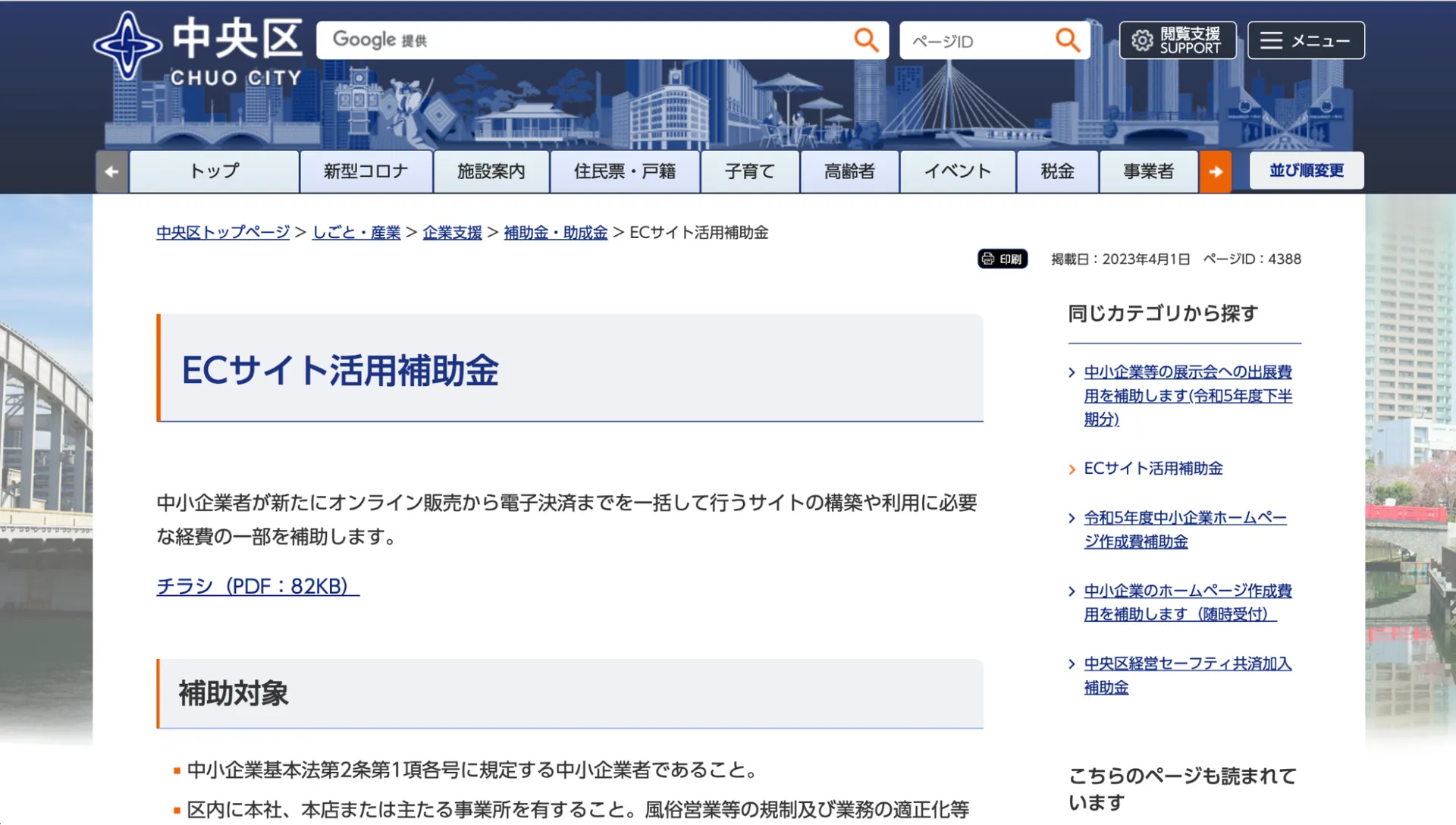
Task: Select the 子育て navigation tab
Action: (x=750, y=171)
